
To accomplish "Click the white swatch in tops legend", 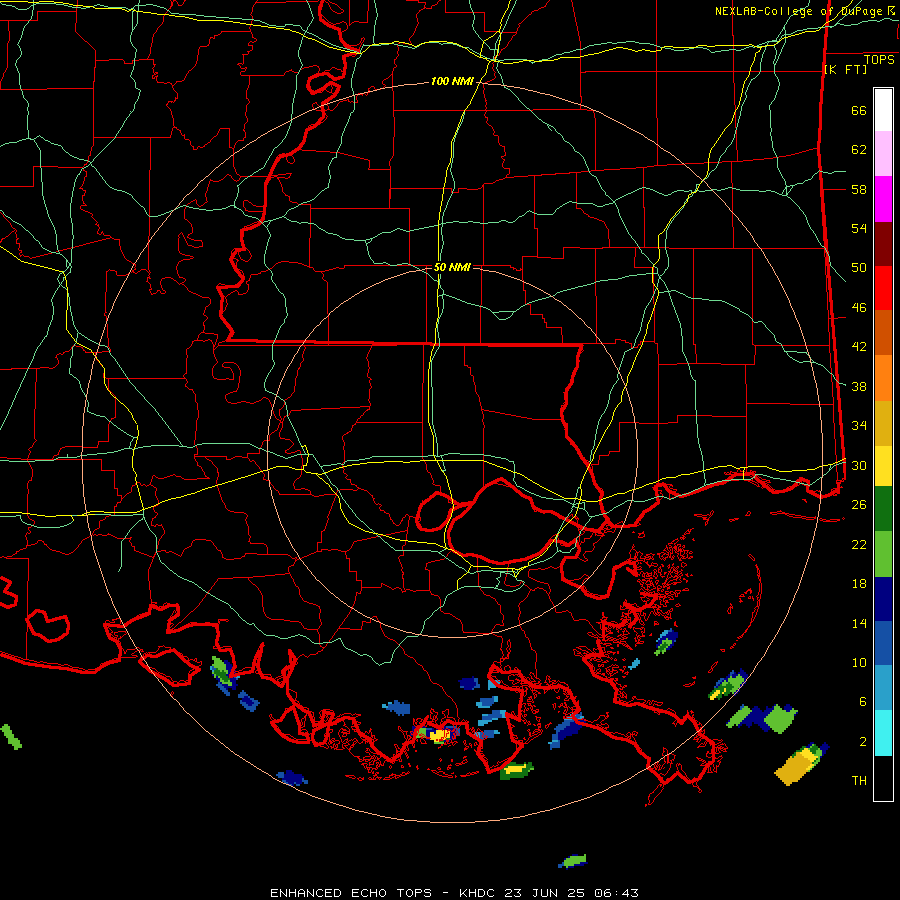I will click(x=883, y=110).
